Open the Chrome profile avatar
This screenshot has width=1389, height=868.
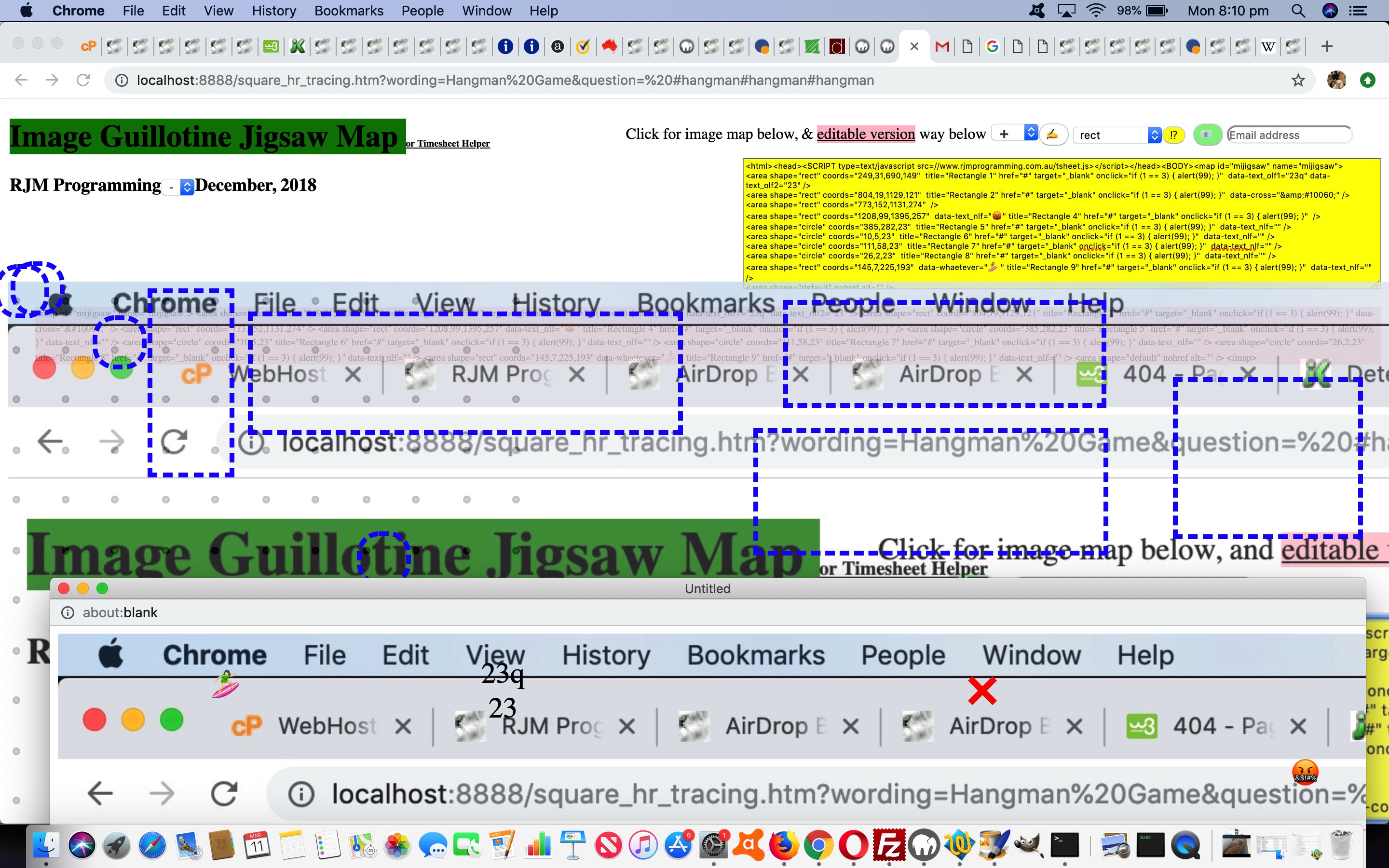pyautogui.click(x=1337, y=81)
